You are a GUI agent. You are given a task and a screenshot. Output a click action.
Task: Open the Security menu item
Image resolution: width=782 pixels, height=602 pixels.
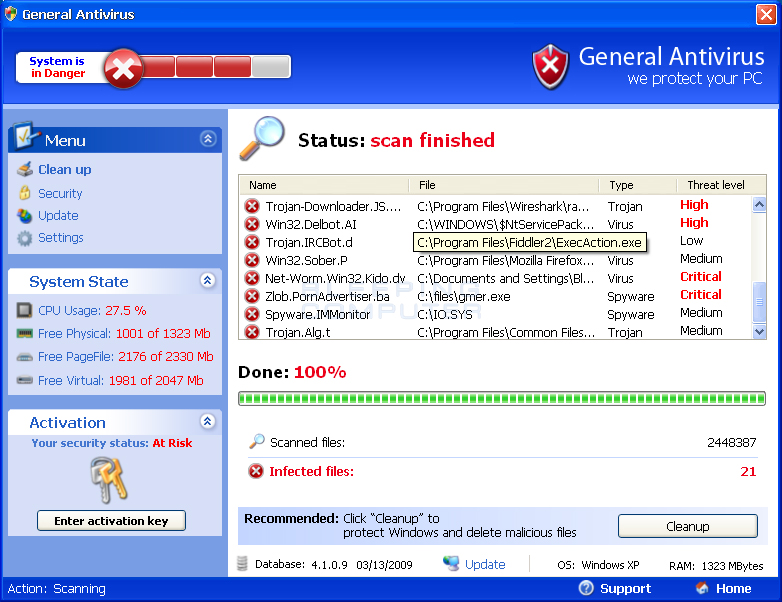60,194
